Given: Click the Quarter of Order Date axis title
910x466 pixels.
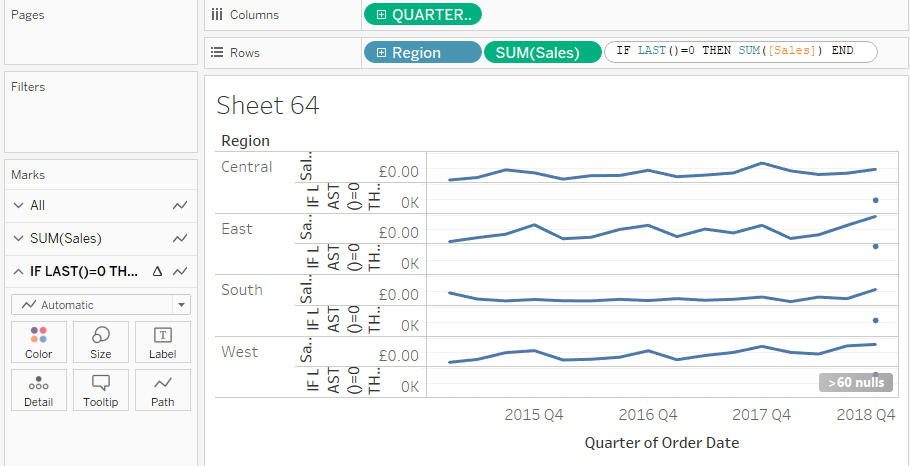Looking at the screenshot, I should 661,442.
